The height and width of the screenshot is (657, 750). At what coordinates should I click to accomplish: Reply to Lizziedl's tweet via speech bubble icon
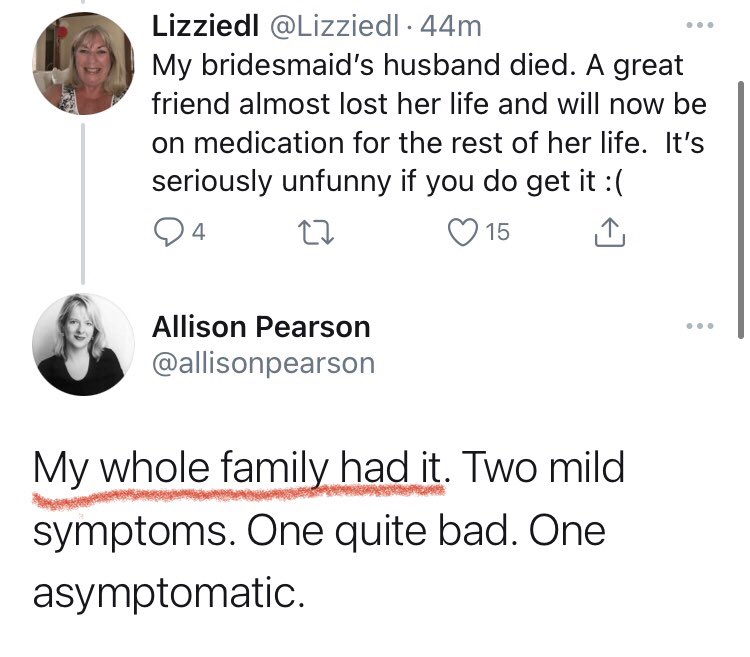click(166, 233)
